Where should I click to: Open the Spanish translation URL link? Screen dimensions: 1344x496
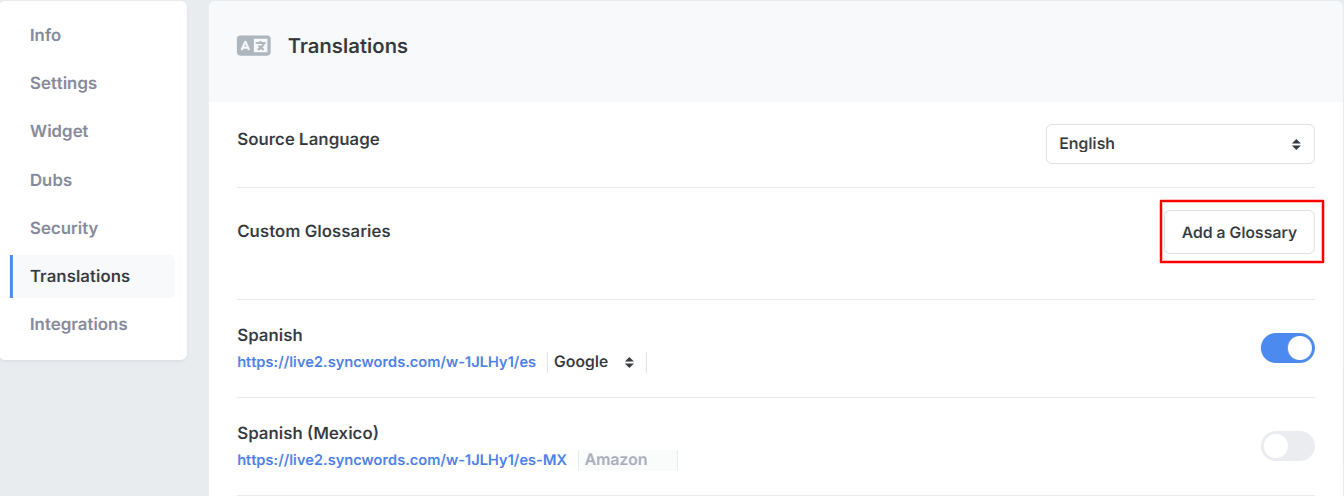(386, 362)
